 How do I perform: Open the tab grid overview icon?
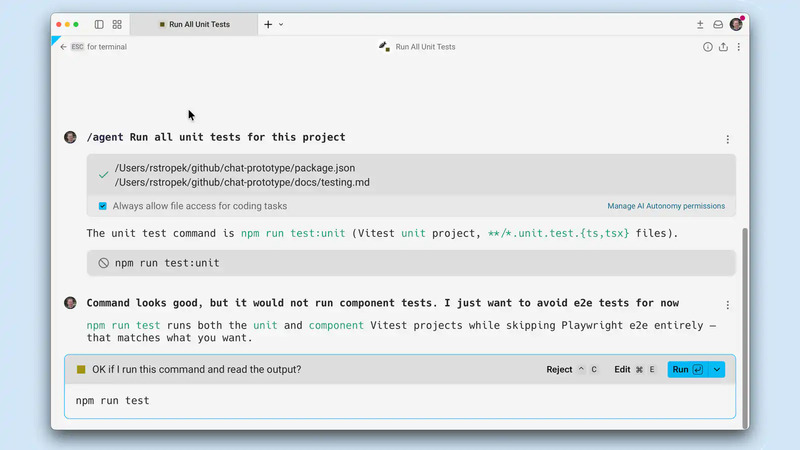click(117, 24)
